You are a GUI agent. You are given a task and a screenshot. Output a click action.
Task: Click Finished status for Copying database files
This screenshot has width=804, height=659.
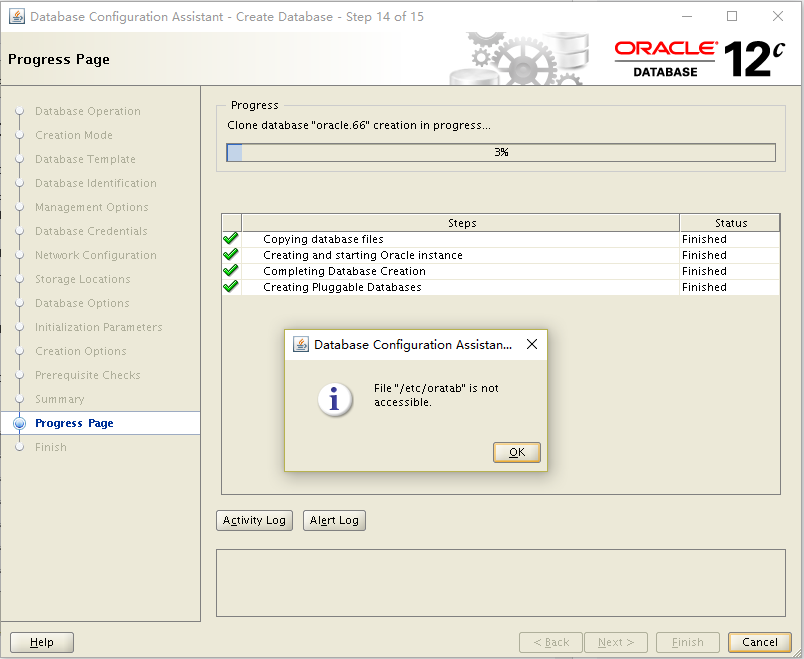click(x=704, y=239)
